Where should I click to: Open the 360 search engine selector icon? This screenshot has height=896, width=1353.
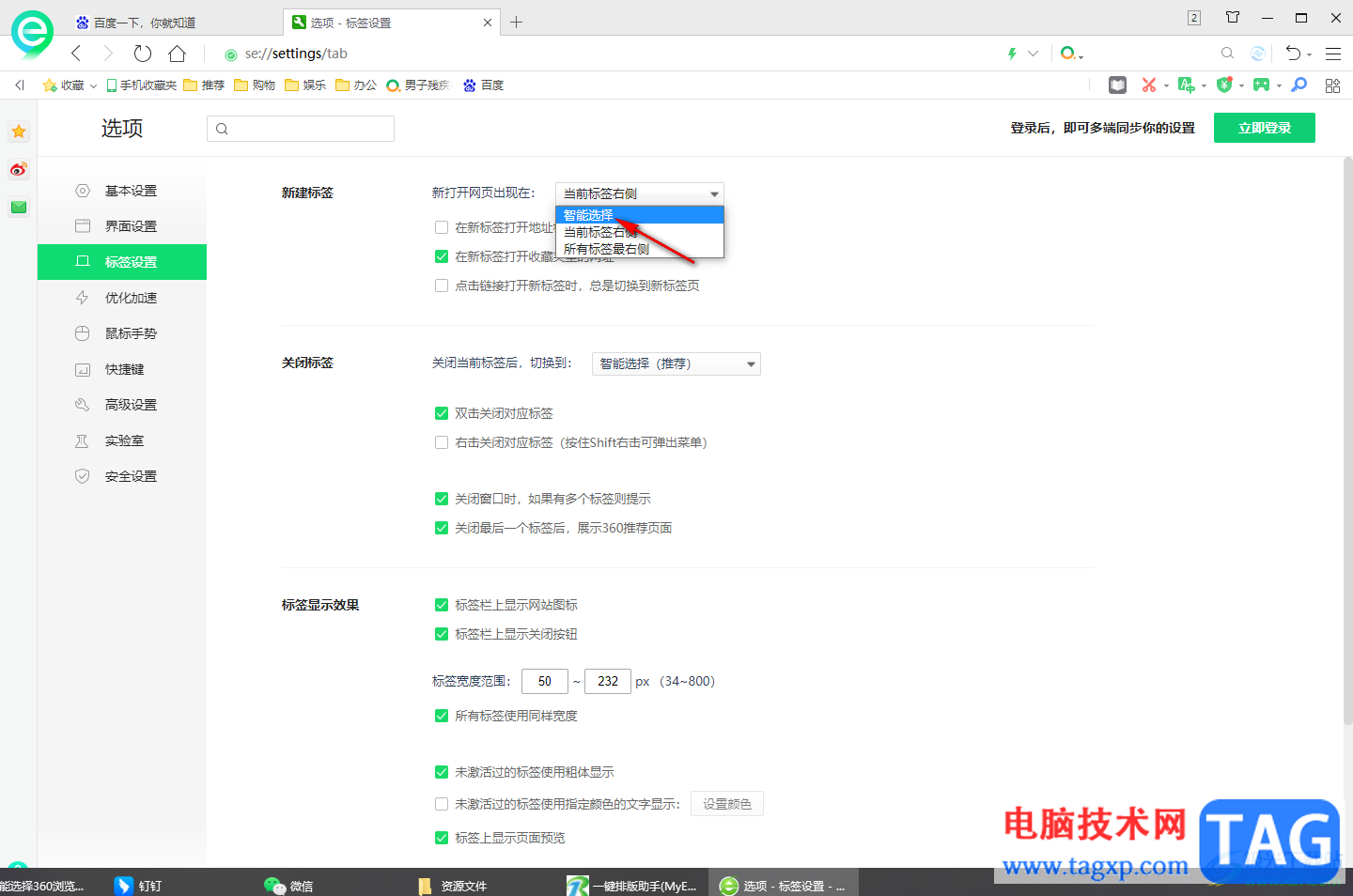(1070, 54)
